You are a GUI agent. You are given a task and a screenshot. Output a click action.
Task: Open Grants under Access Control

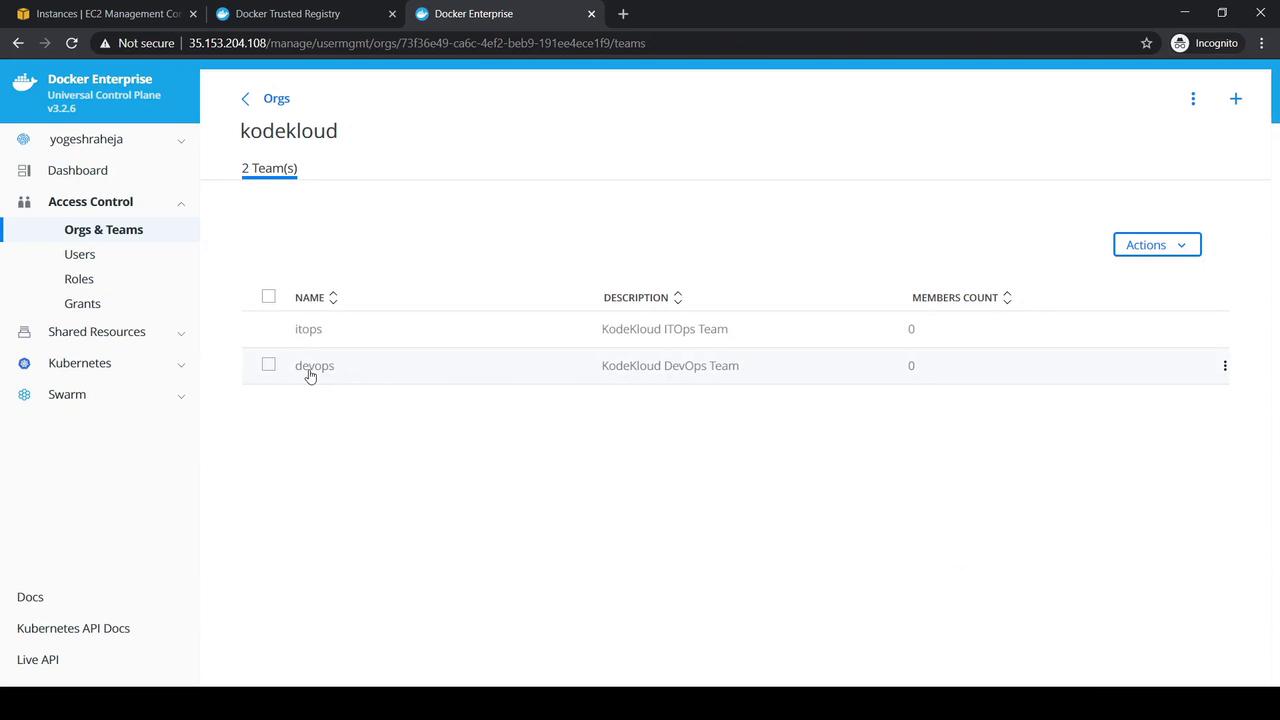coord(82,304)
